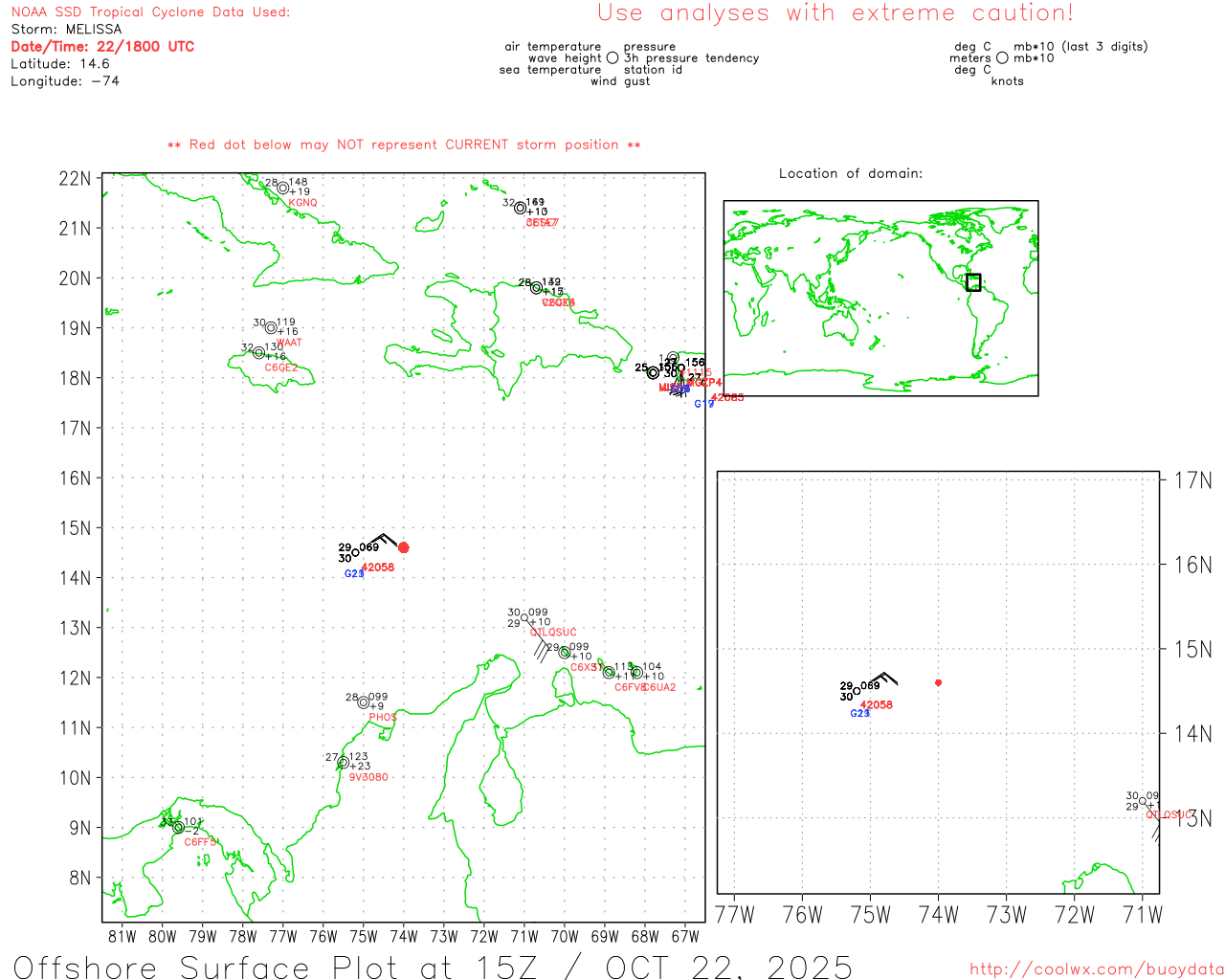Image resolution: width=1225 pixels, height=980 pixels.
Task: Select the "NOAA SSD Tropical Cyclone Data Used:" heading
Action: pyautogui.click(x=150, y=12)
